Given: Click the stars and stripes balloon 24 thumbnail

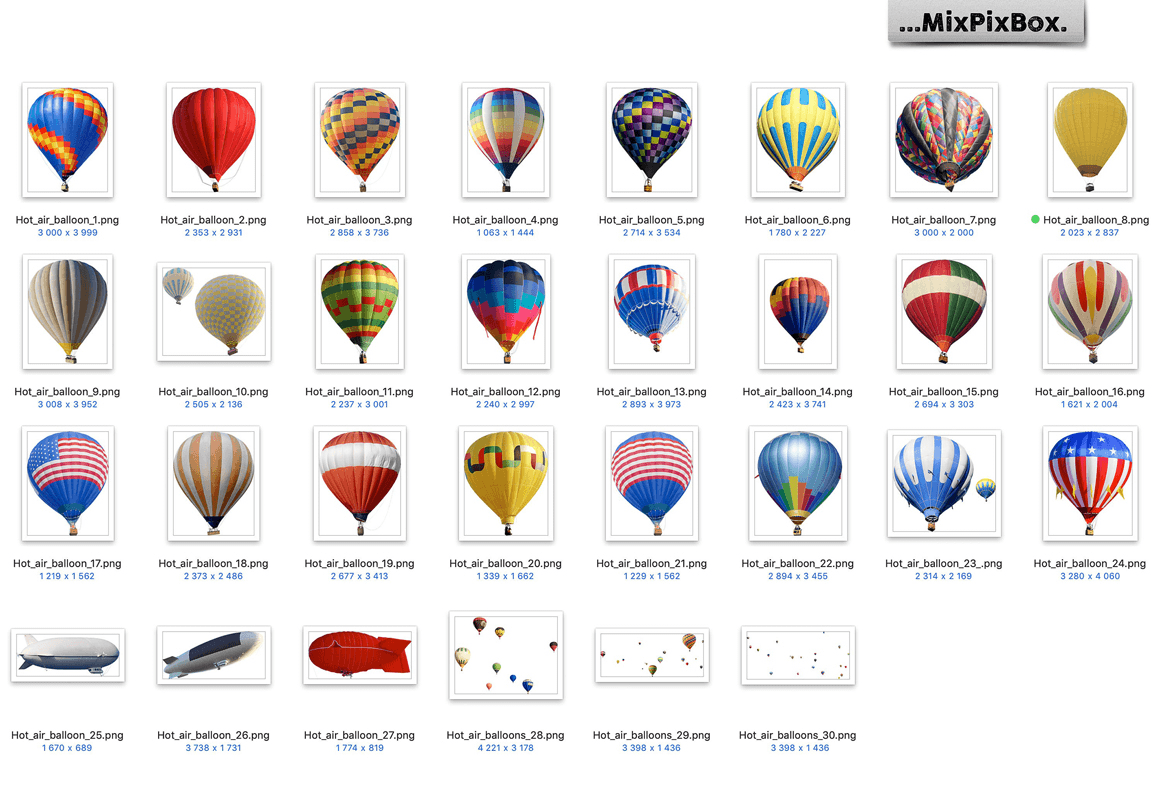Looking at the screenshot, I should pyautogui.click(x=1089, y=483).
